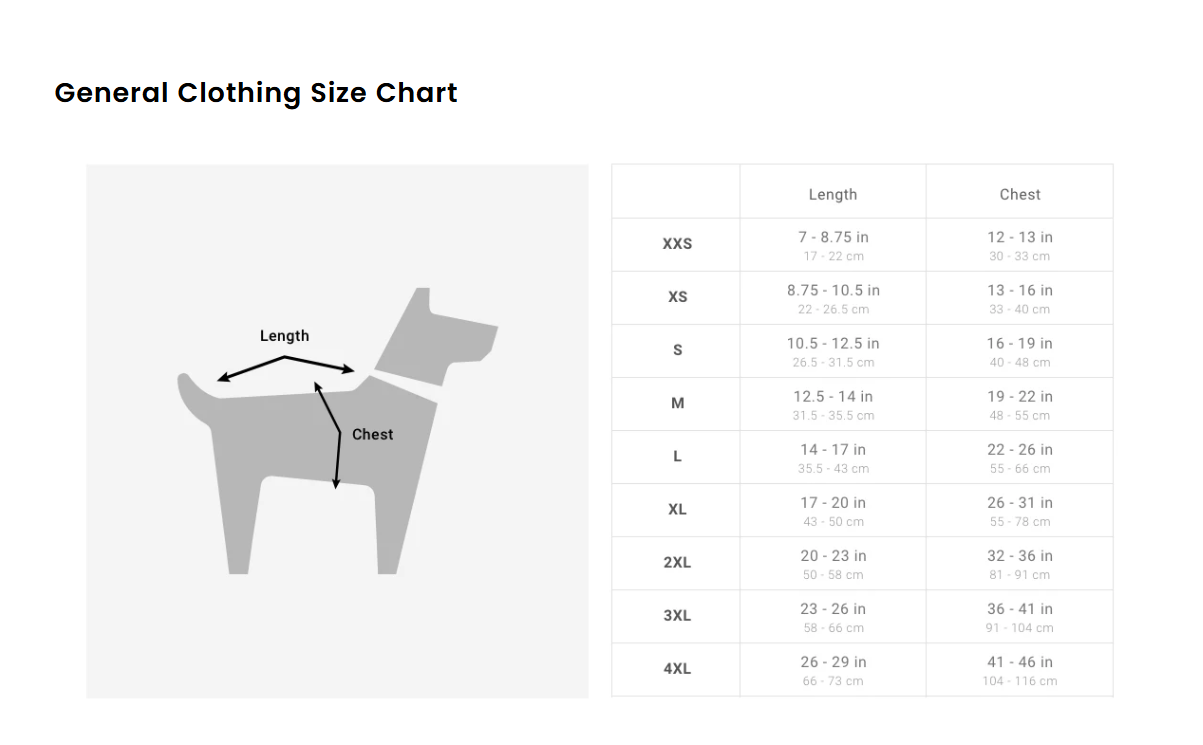The width and height of the screenshot is (1203, 745).
Task: Click the S size row label
Action: 677,350
